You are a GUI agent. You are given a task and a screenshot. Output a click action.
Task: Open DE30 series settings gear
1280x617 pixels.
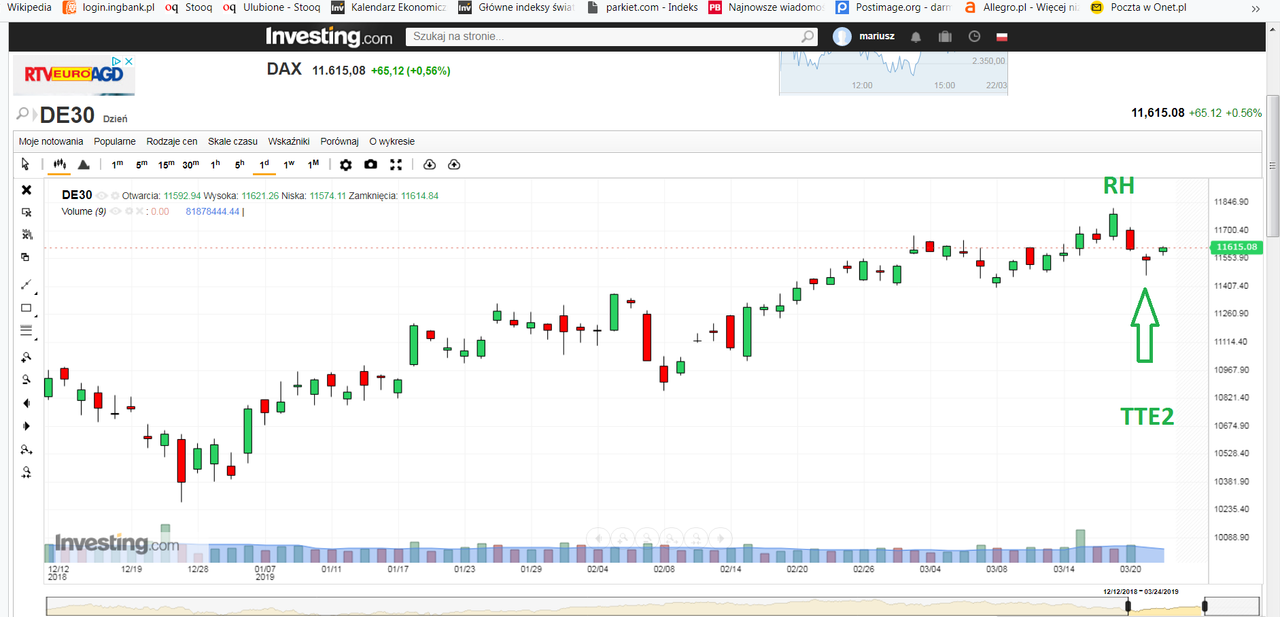tap(114, 196)
